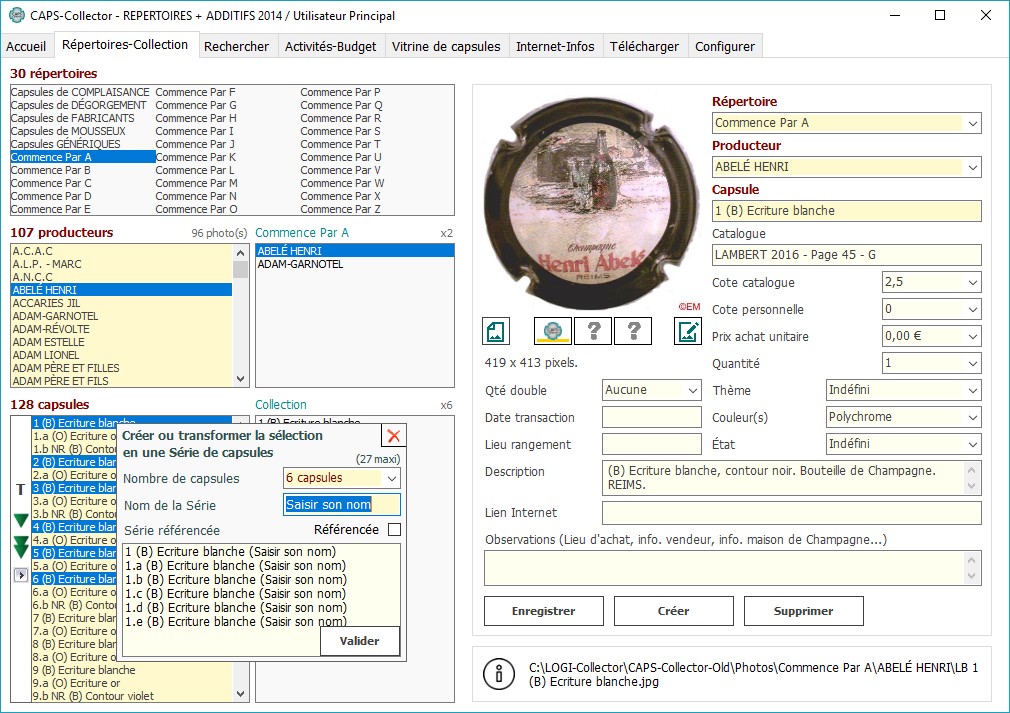The width and height of the screenshot is (1010, 713).
Task: Switch to the Accueil tab
Action: coord(26,46)
